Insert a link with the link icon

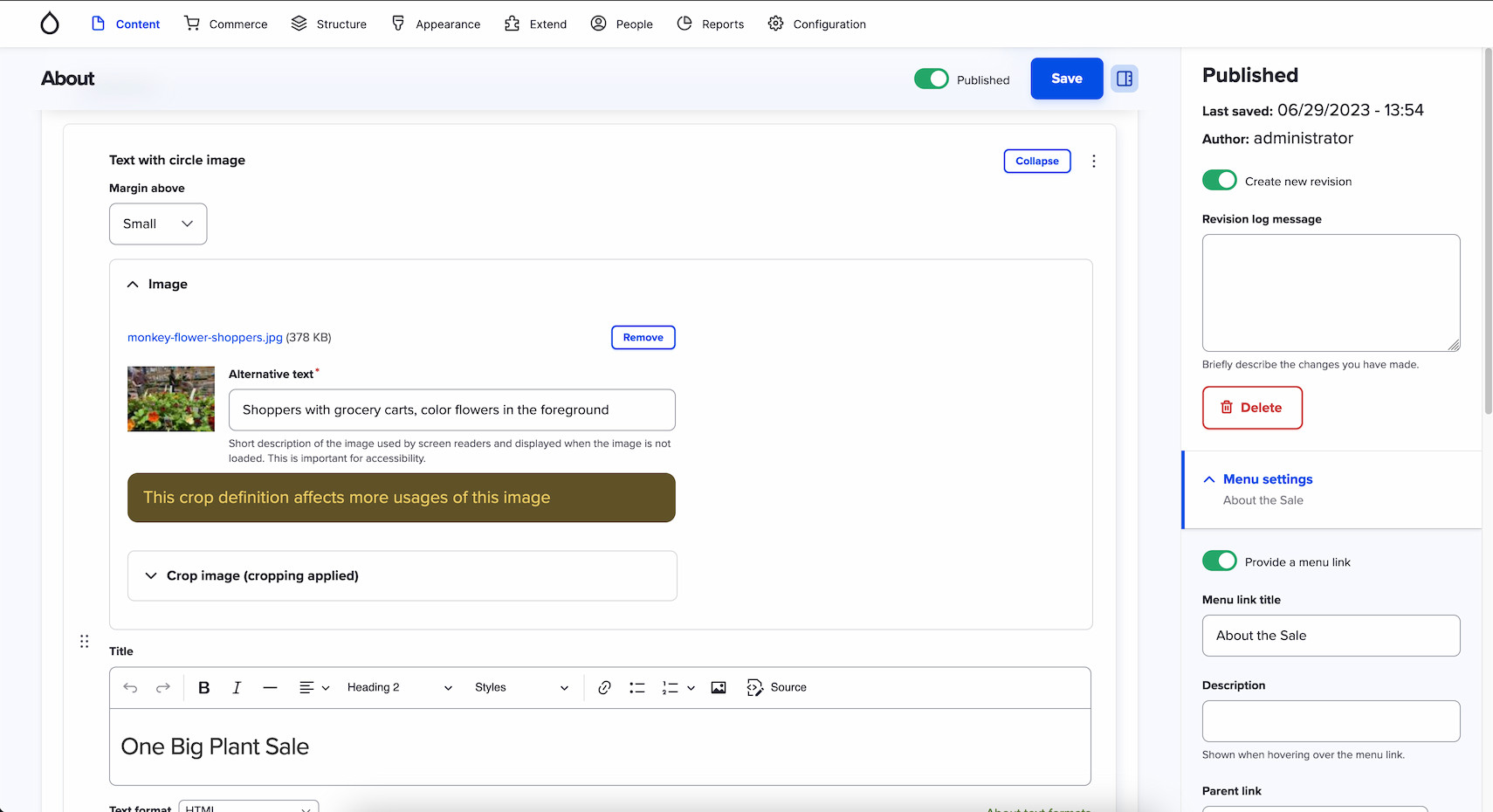pyautogui.click(x=604, y=688)
